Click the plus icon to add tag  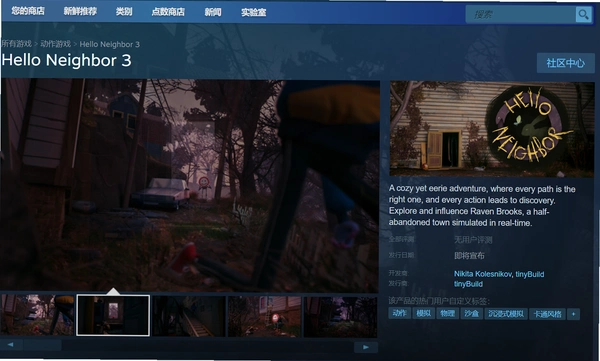point(573,314)
